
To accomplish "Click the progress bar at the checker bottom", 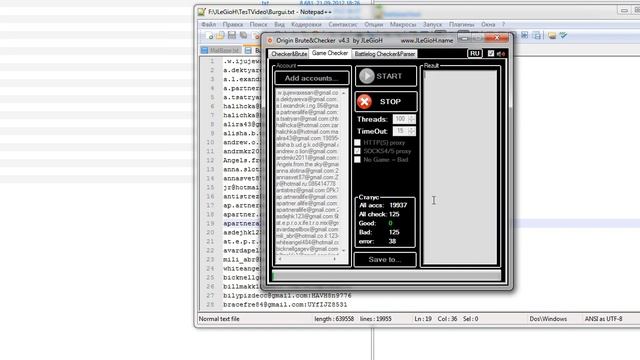I will [x=386, y=276].
